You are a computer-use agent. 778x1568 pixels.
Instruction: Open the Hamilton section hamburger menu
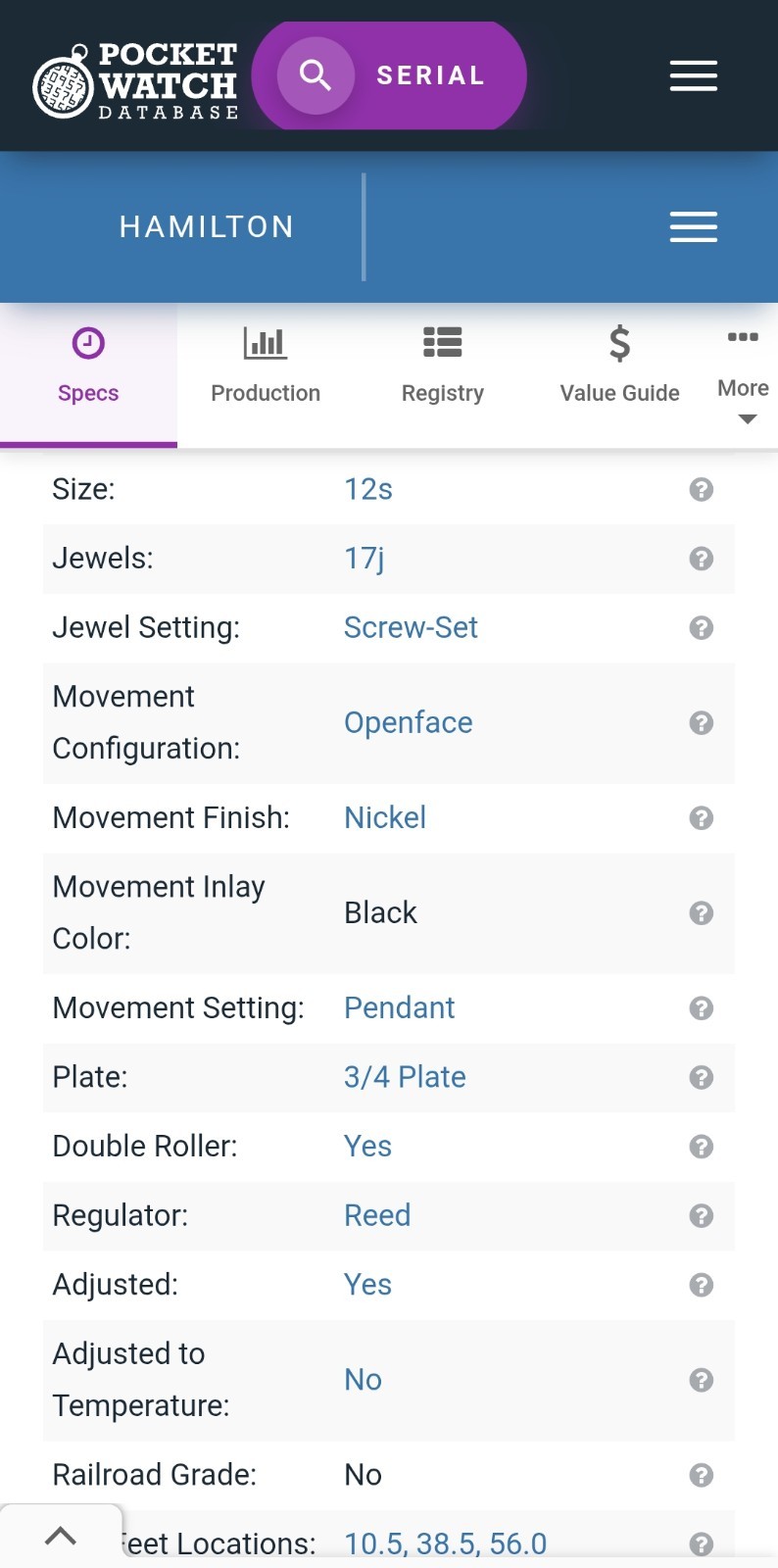693,226
